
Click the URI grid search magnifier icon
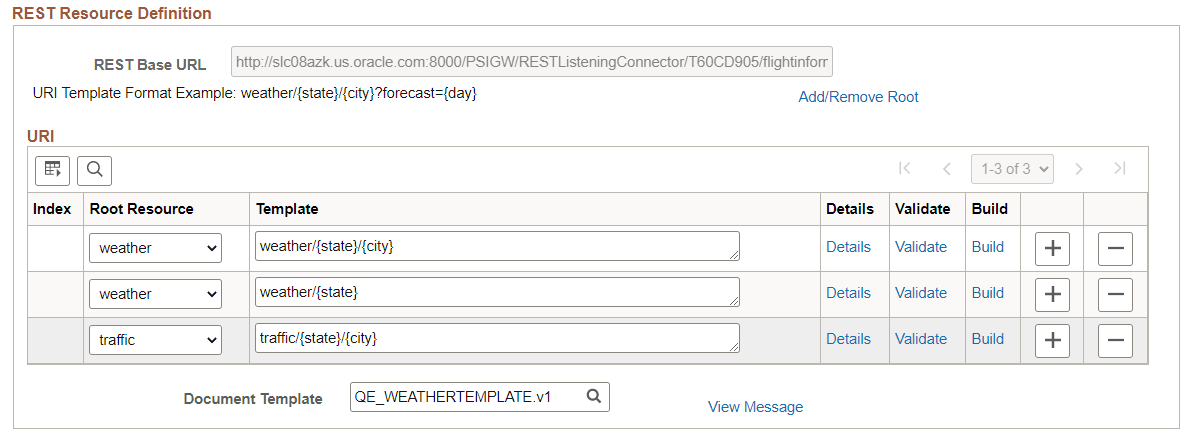click(x=94, y=171)
